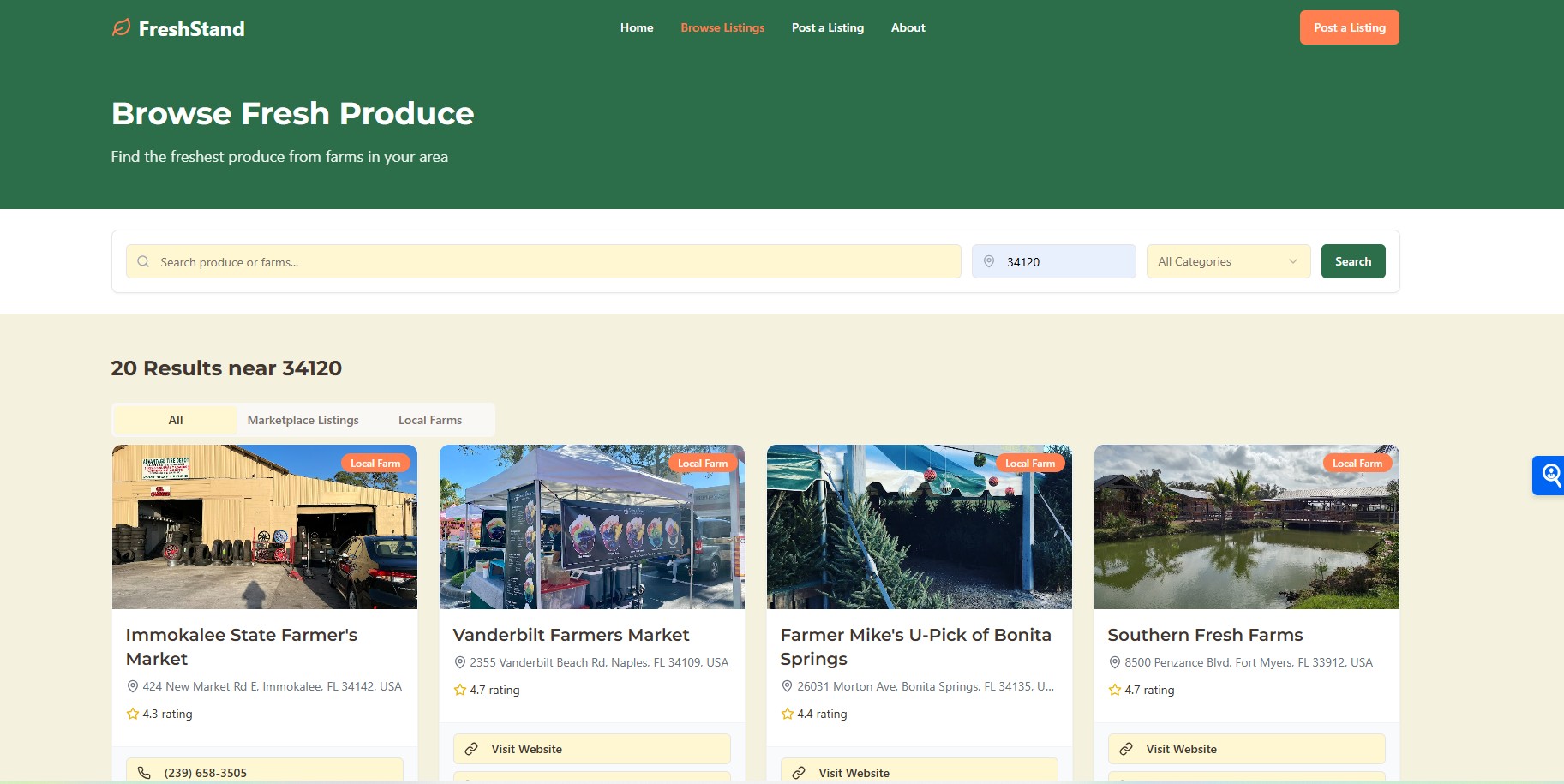The height and width of the screenshot is (784, 1564).
Task: Go to Home in the navigation
Action: coord(637,27)
